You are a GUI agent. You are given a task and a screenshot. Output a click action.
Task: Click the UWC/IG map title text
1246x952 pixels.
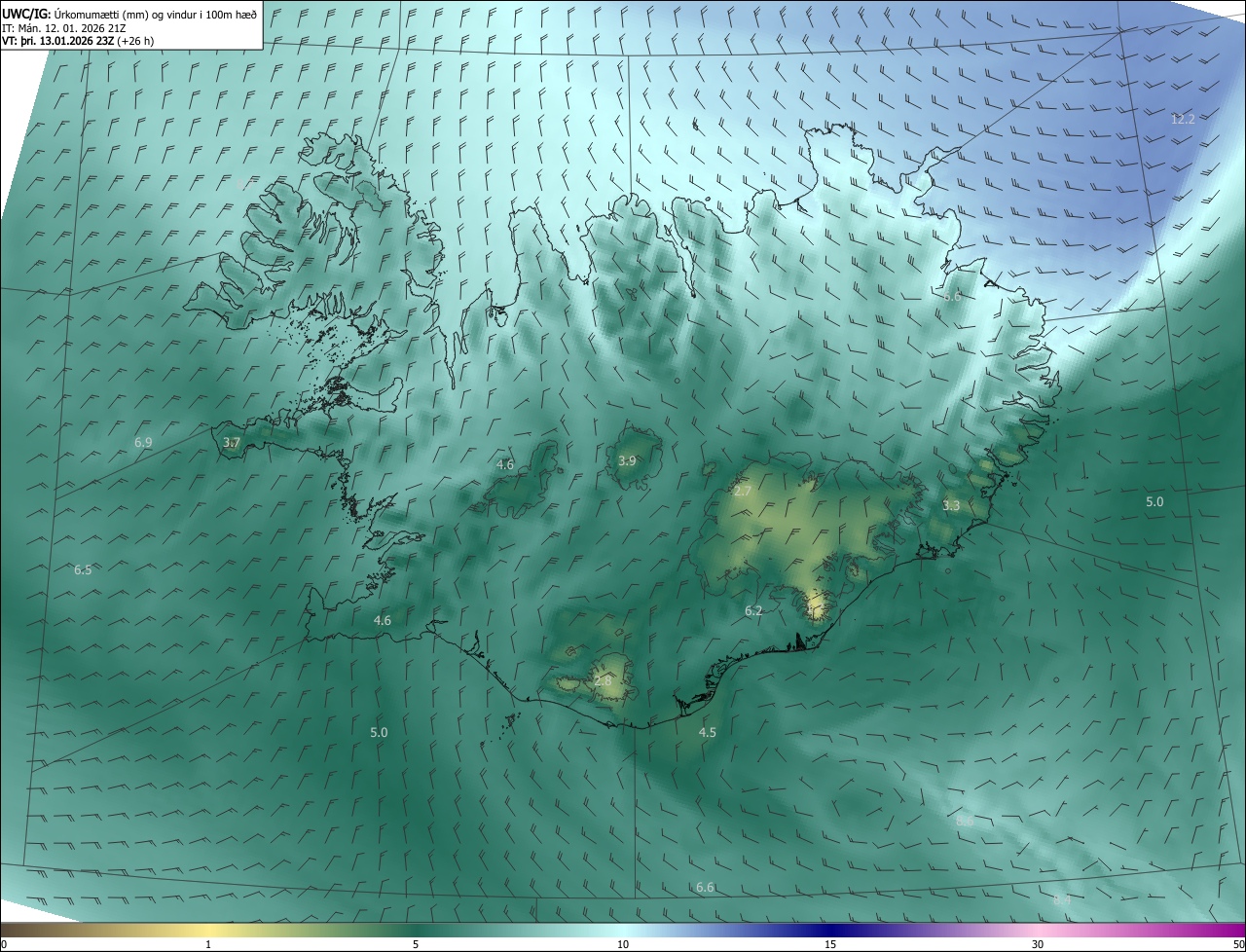pyautogui.click(x=129, y=14)
